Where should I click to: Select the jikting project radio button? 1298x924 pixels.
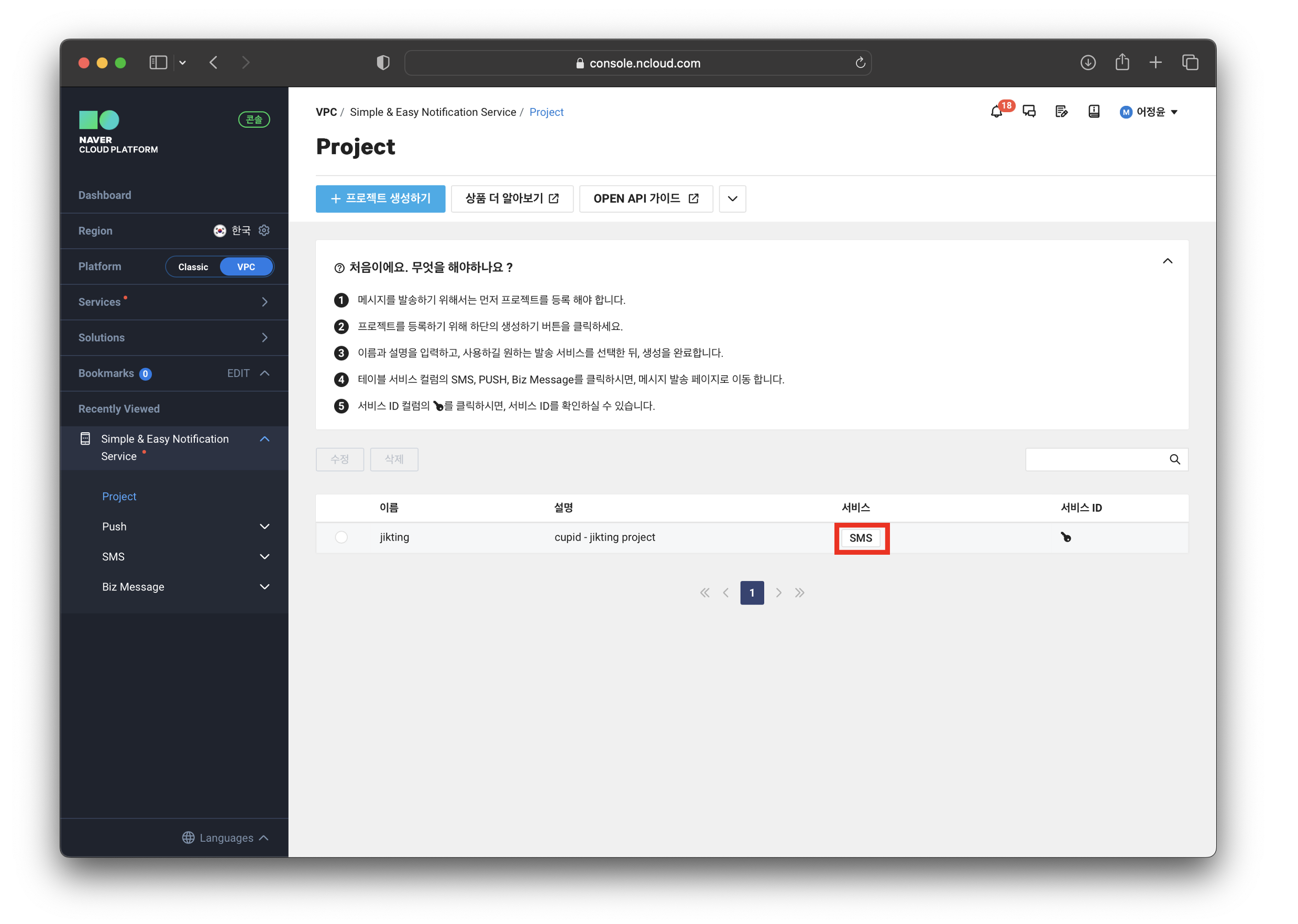pyautogui.click(x=342, y=537)
